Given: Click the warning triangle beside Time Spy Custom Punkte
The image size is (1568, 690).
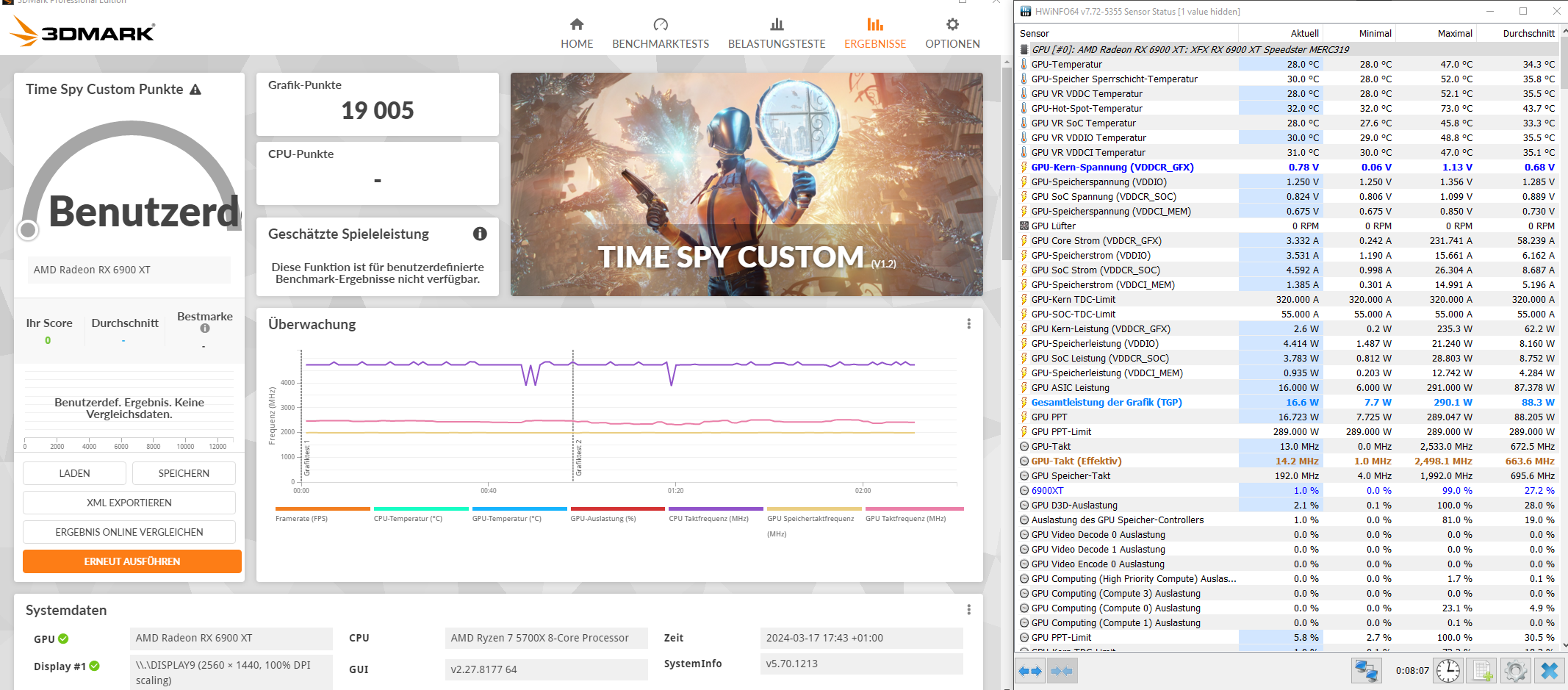Looking at the screenshot, I should coord(195,90).
